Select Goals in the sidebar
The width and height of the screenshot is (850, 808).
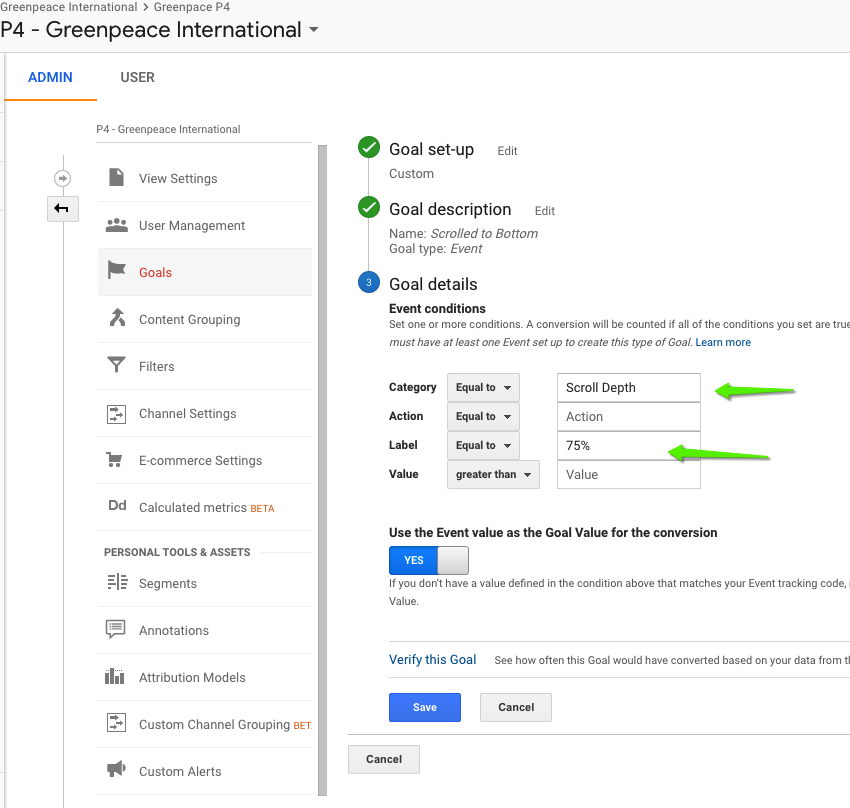point(205,272)
